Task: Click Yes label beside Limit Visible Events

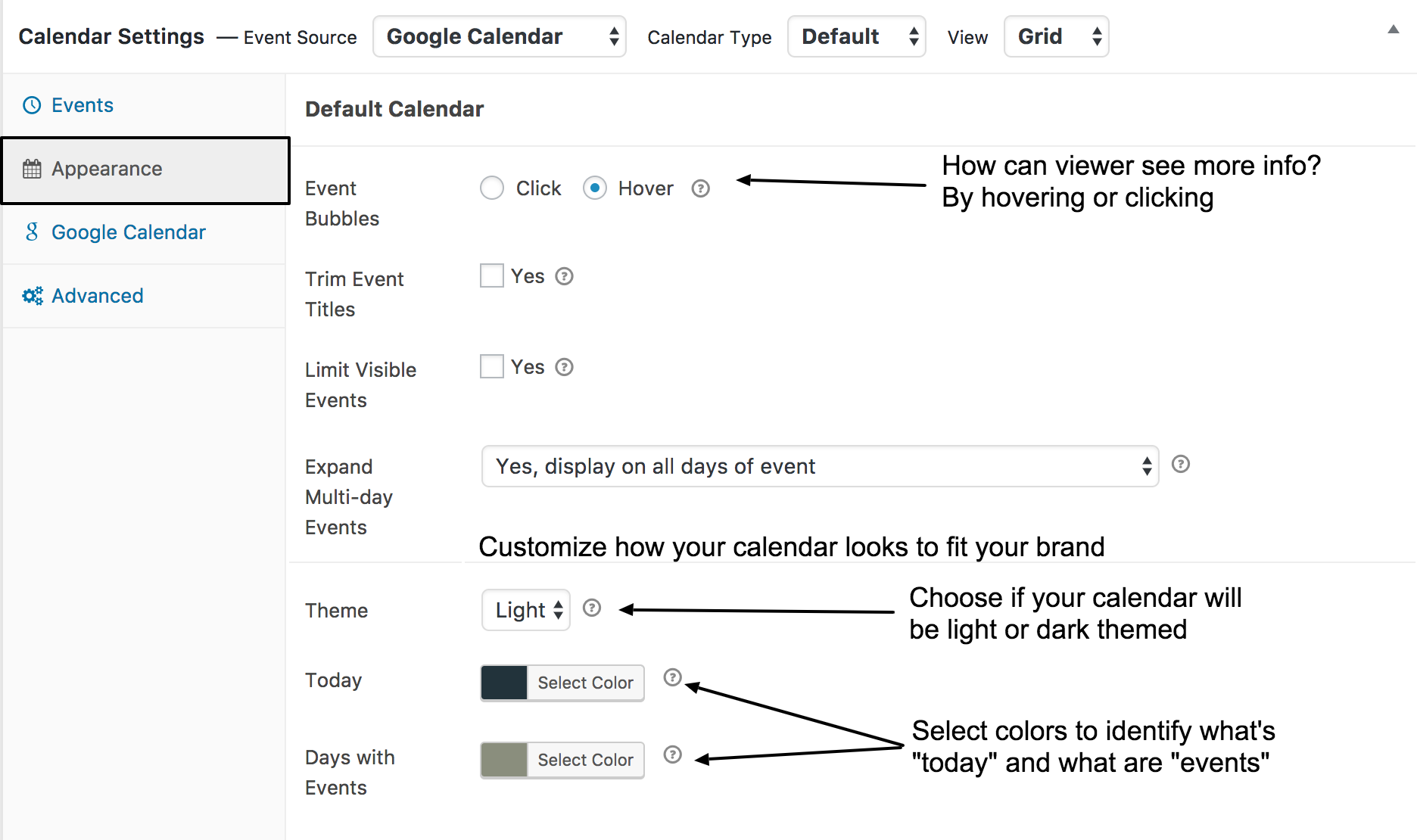Action: pos(528,367)
